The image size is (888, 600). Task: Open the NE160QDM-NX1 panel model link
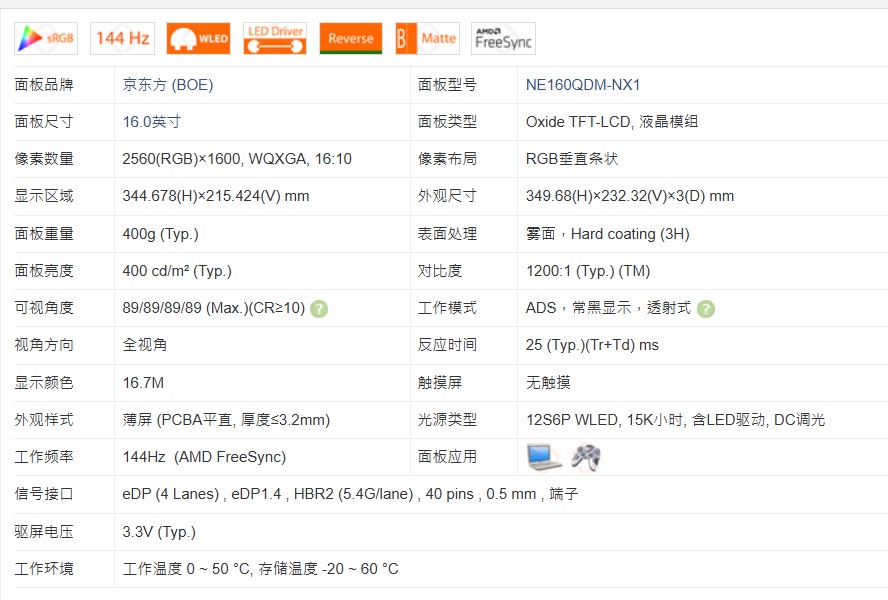point(583,85)
